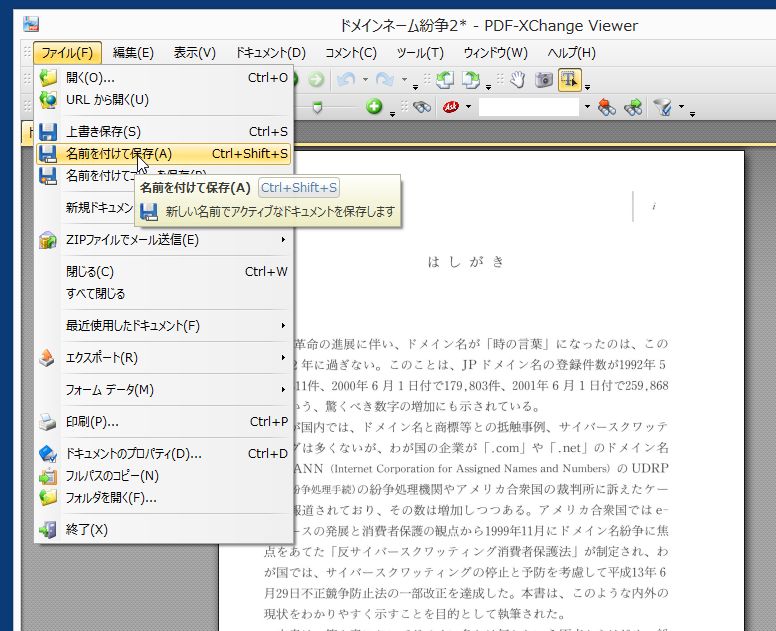Select the Hand tool
Screen dimensions: 776x631
518,80
